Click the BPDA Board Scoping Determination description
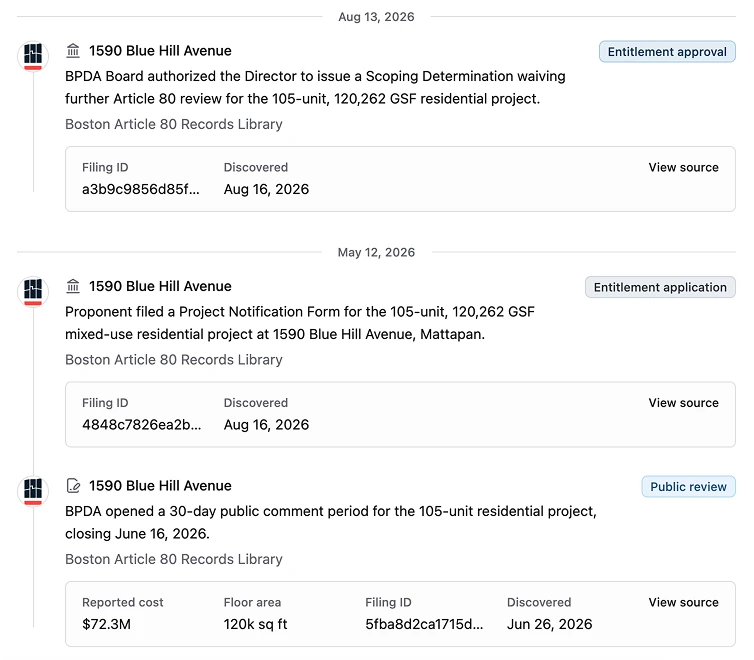The height and width of the screenshot is (660, 754). pyautogui.click(x=315, y=87)
